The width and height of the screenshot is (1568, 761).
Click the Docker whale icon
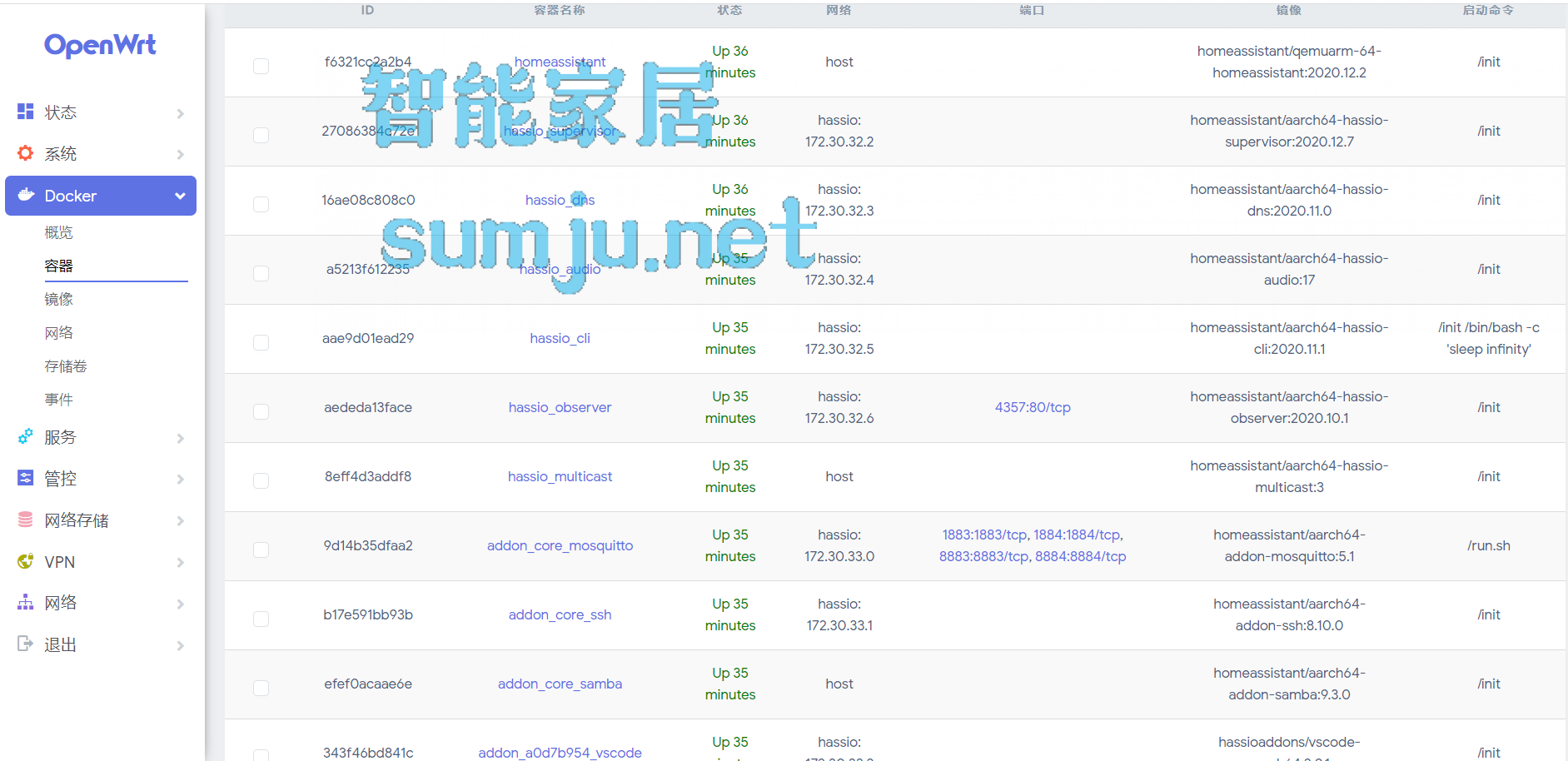(26, 195)
